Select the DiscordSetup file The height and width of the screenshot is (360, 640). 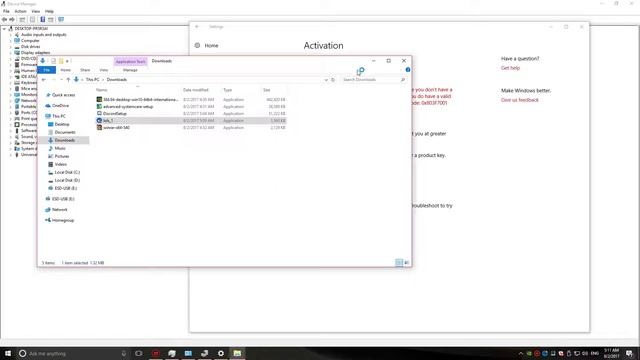click(191, 113)
